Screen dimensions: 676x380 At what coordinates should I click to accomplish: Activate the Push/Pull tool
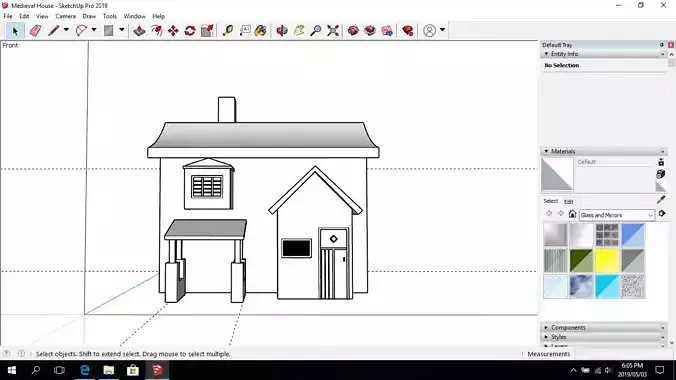[x=139, y=31]
